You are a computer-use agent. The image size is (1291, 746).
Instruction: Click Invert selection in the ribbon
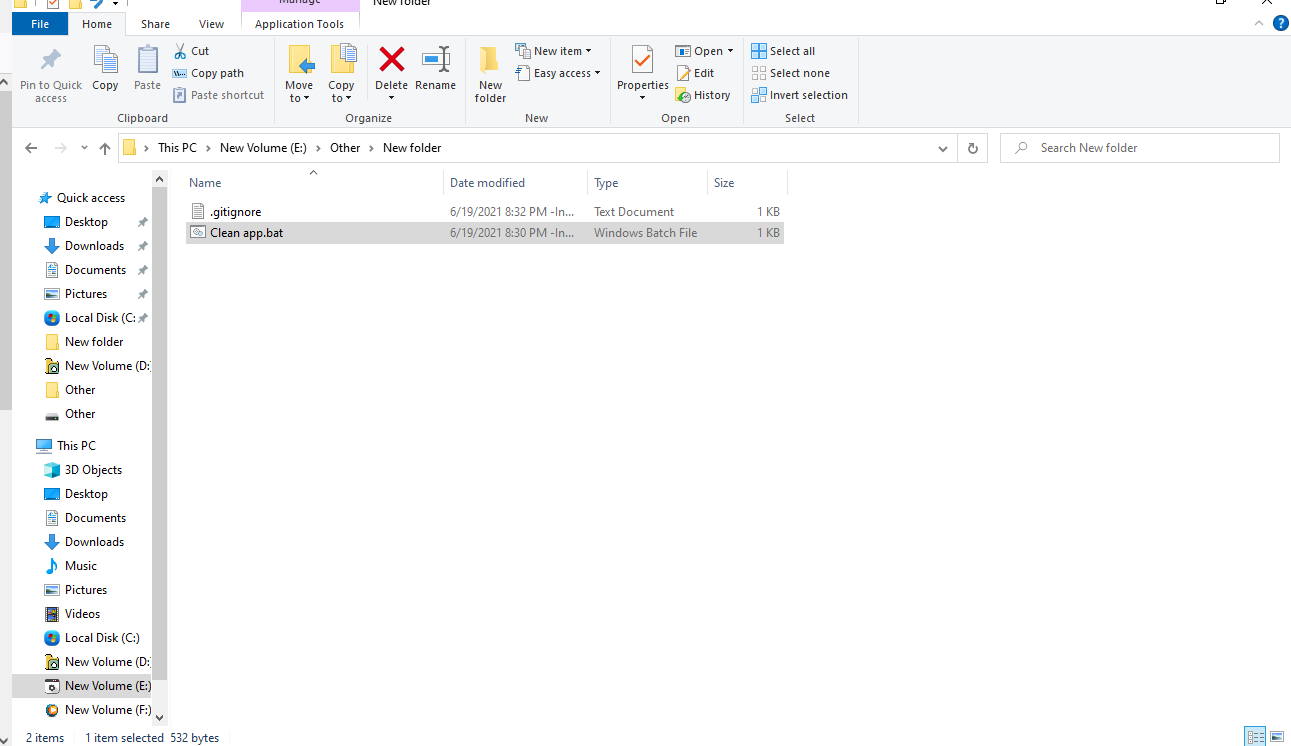pyautogui.click(x=799, y=94)
